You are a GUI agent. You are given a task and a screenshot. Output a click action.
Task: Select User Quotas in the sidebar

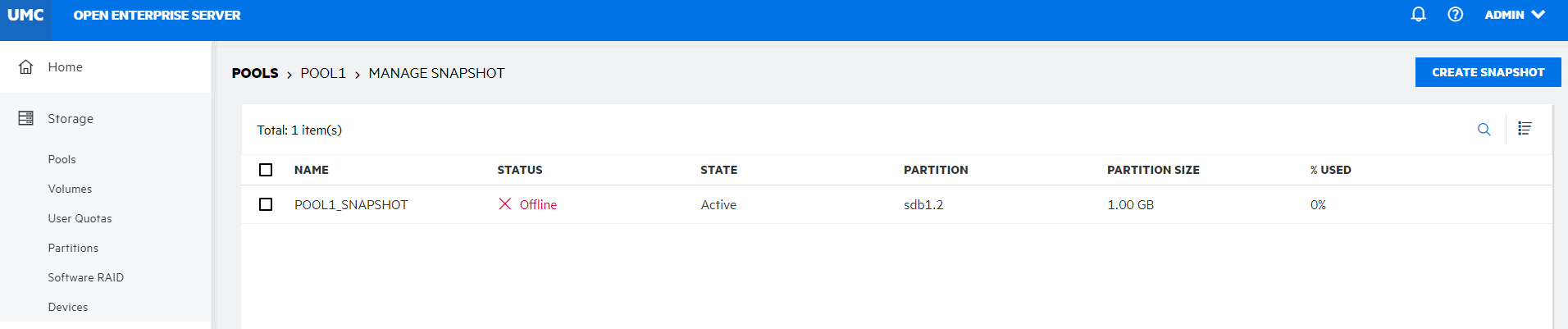click(x=80, y=219)
